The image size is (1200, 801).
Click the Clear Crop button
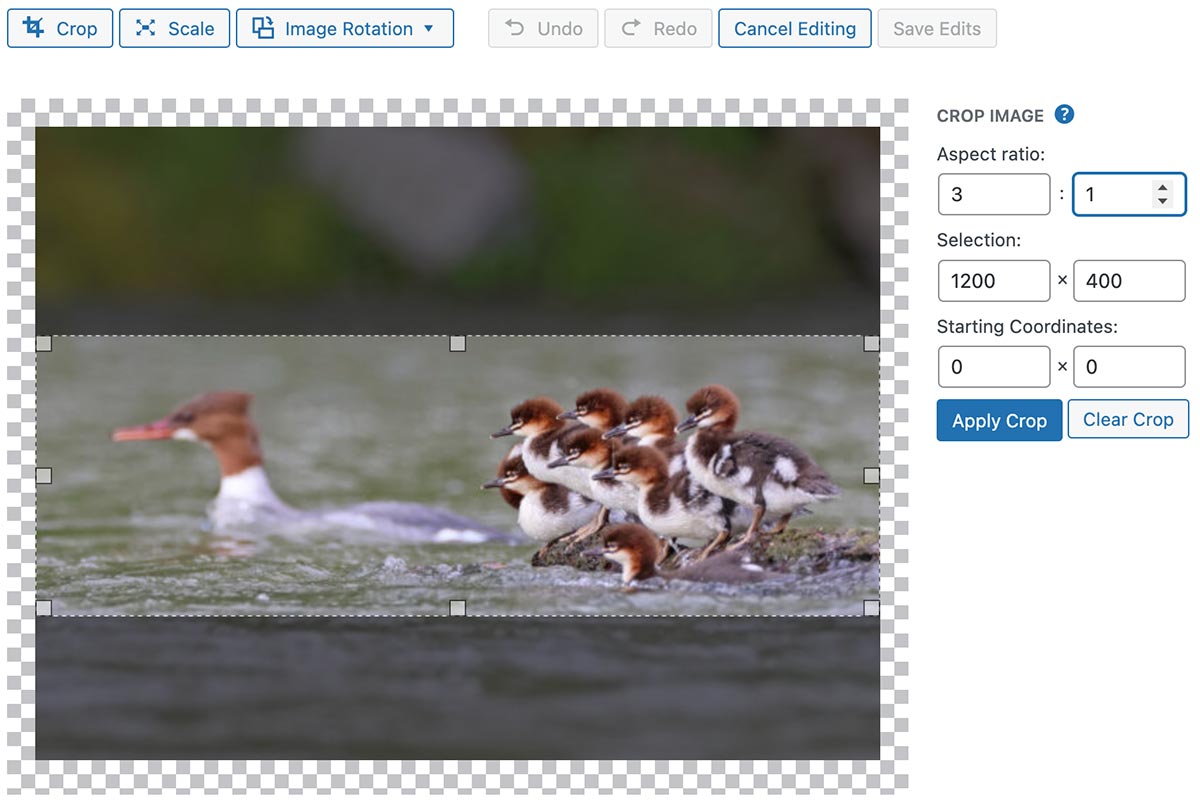pos(1128,420)
